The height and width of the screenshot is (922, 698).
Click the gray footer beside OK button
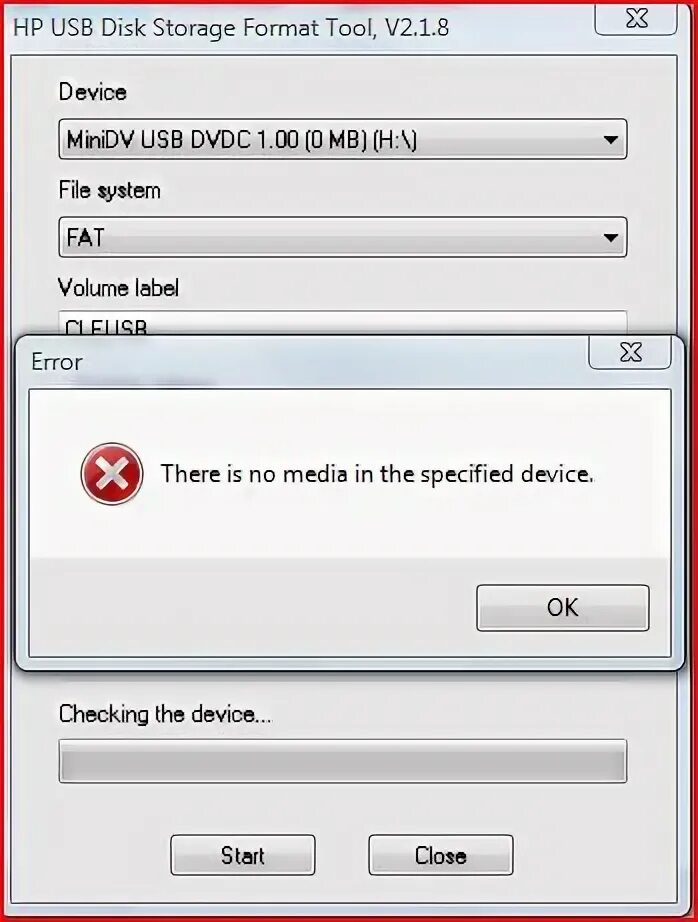point(253,607)
